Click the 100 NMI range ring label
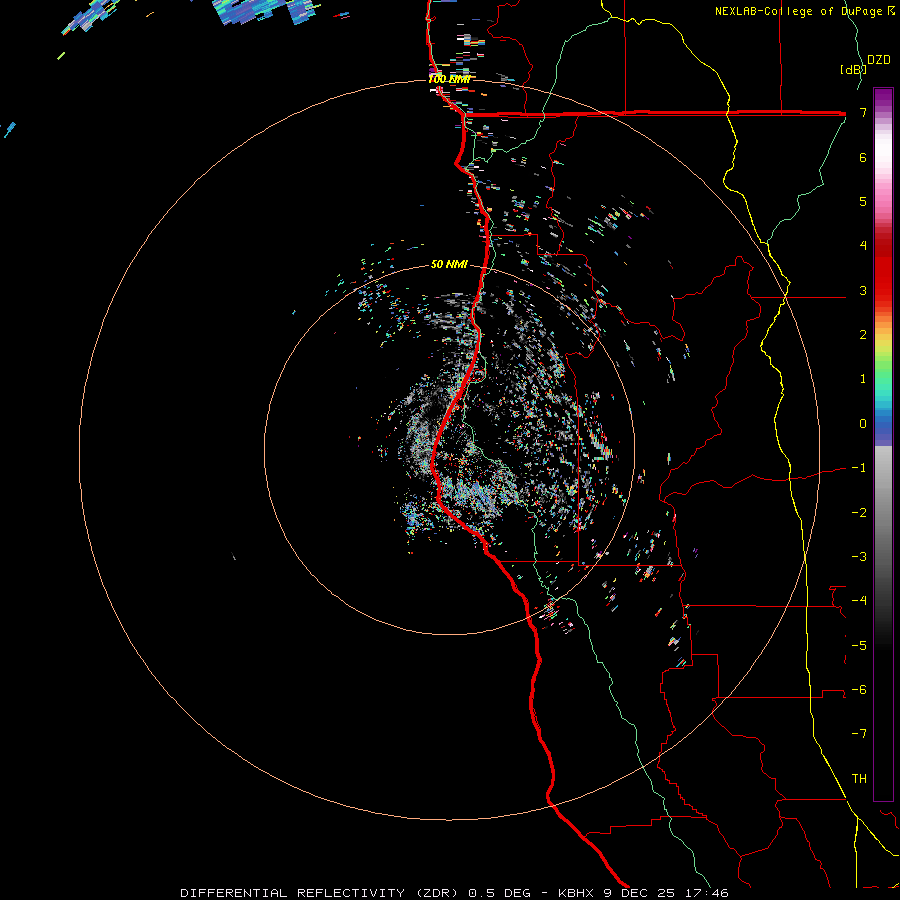The width and height of the screenshot is (900, 900). (449, 79)
